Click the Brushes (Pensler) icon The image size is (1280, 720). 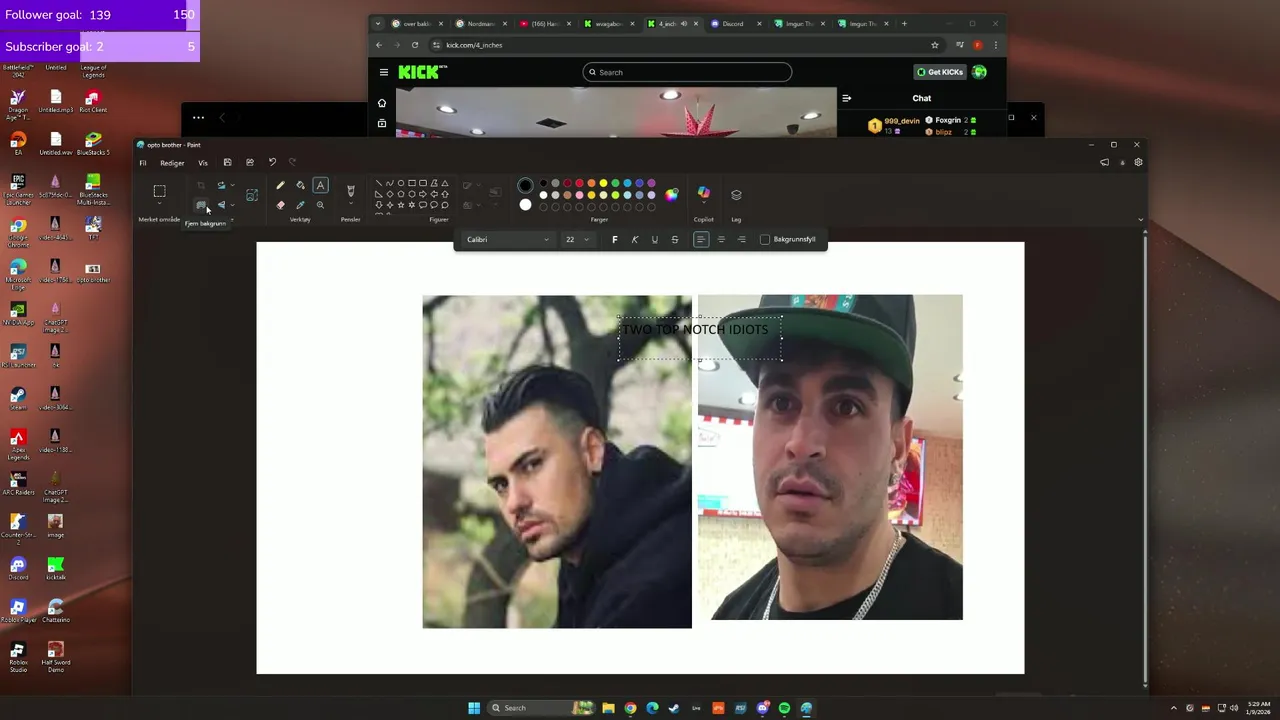[350, 190]
